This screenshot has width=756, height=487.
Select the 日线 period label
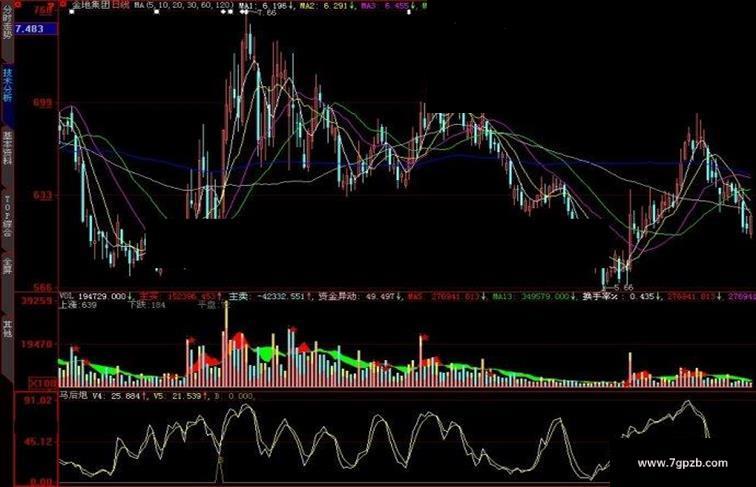pos(121,5)
